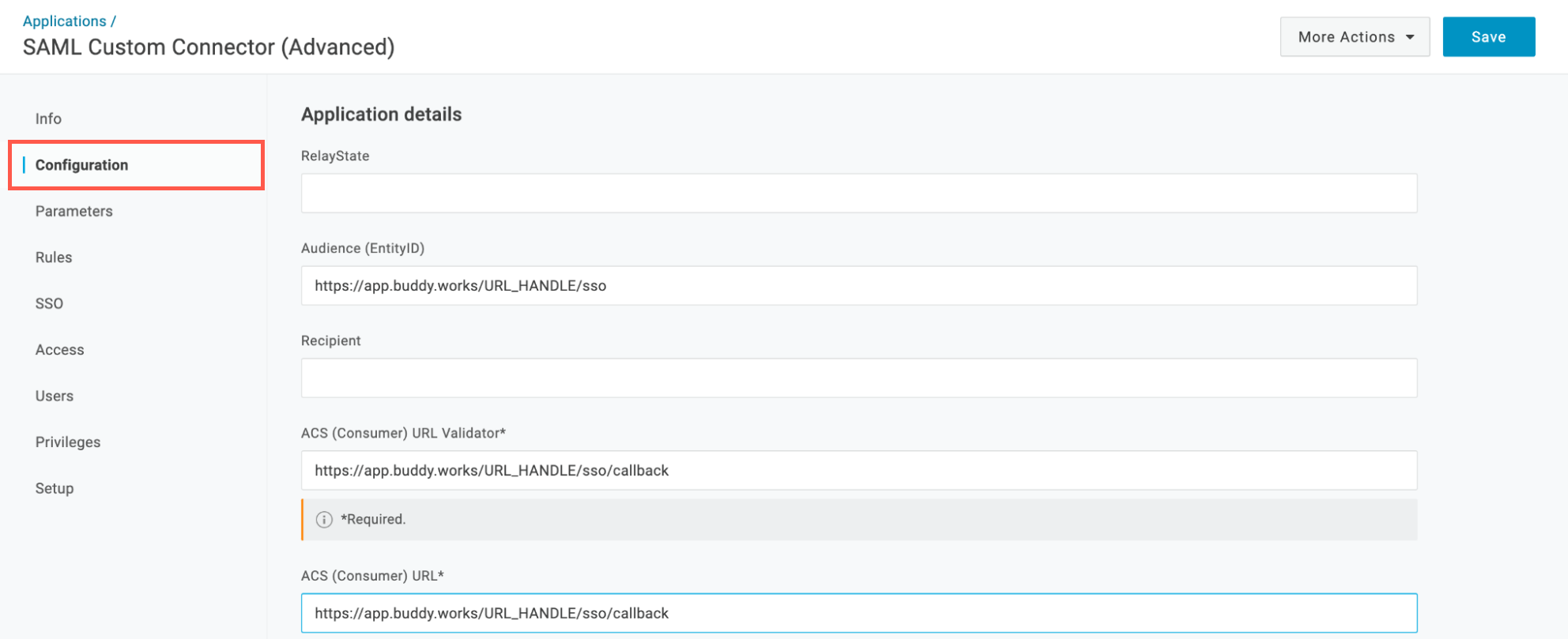Click the Audience (EntityID) input field
The height and width of the screenshot is (639, 1568).
[x=859, y=286]
